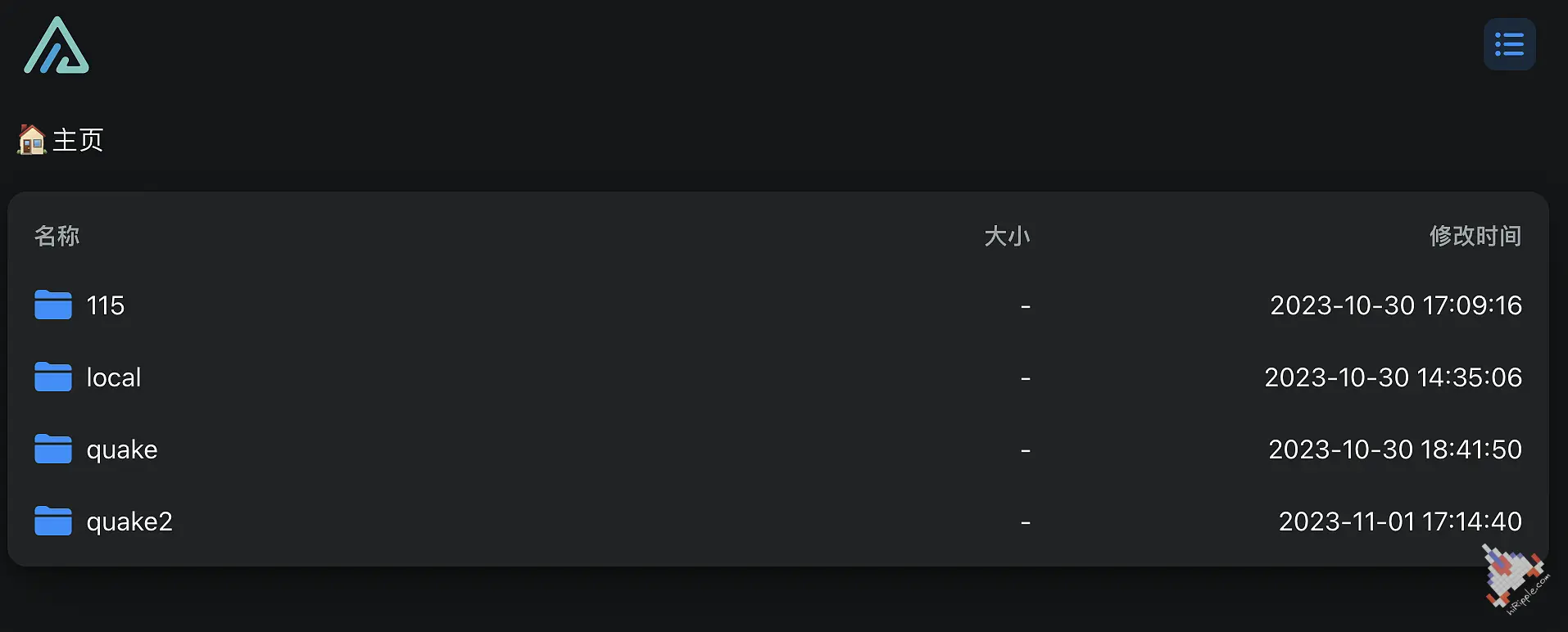Click the 2023-10-30 18:41:50 timestamp

pyautogui.click(x=1395, y=449)
